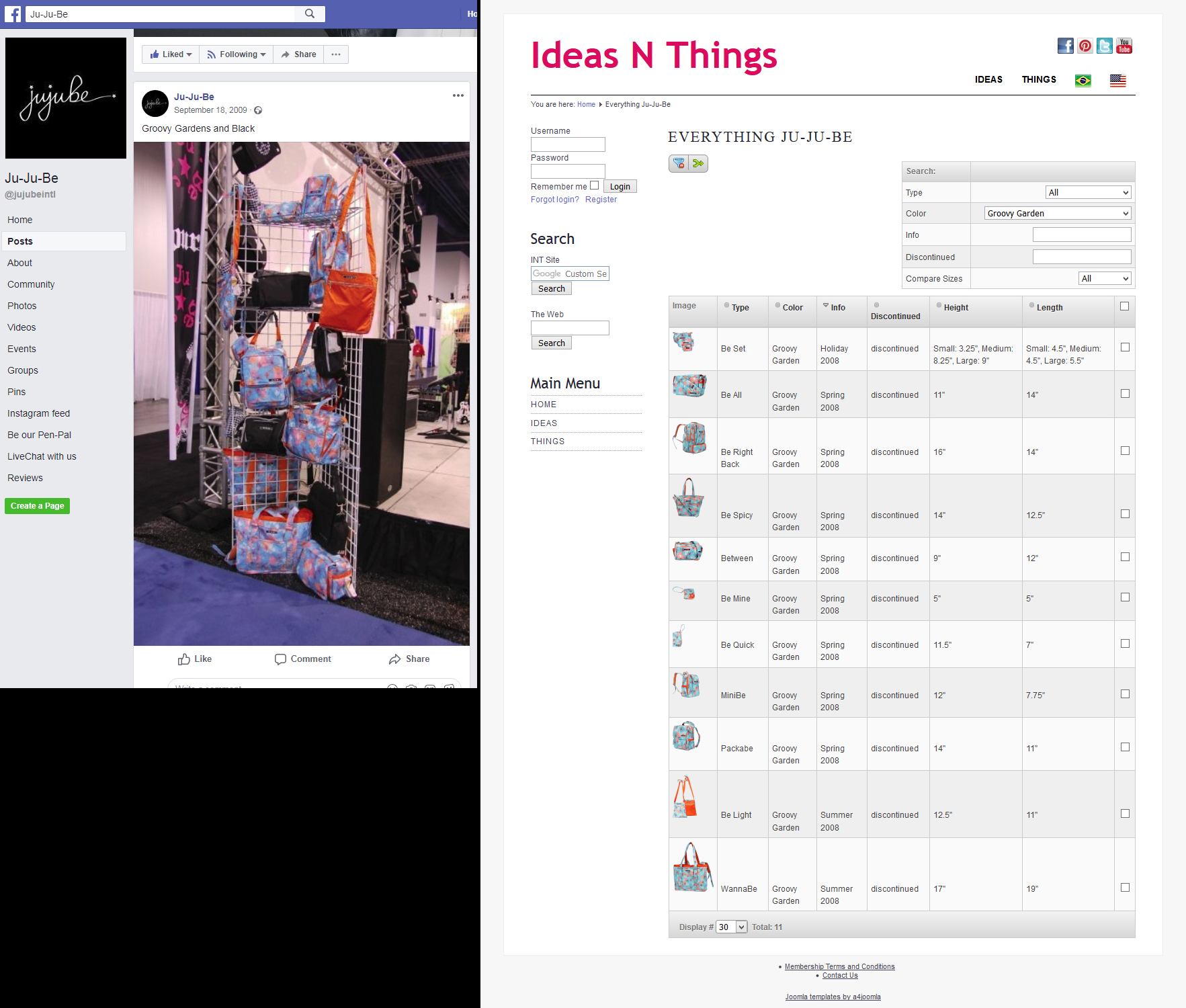The height and width of the screenshot is (1008, 1186).
Task: Select Reviews in Facebook sidebar
Action: click(25, 478)
